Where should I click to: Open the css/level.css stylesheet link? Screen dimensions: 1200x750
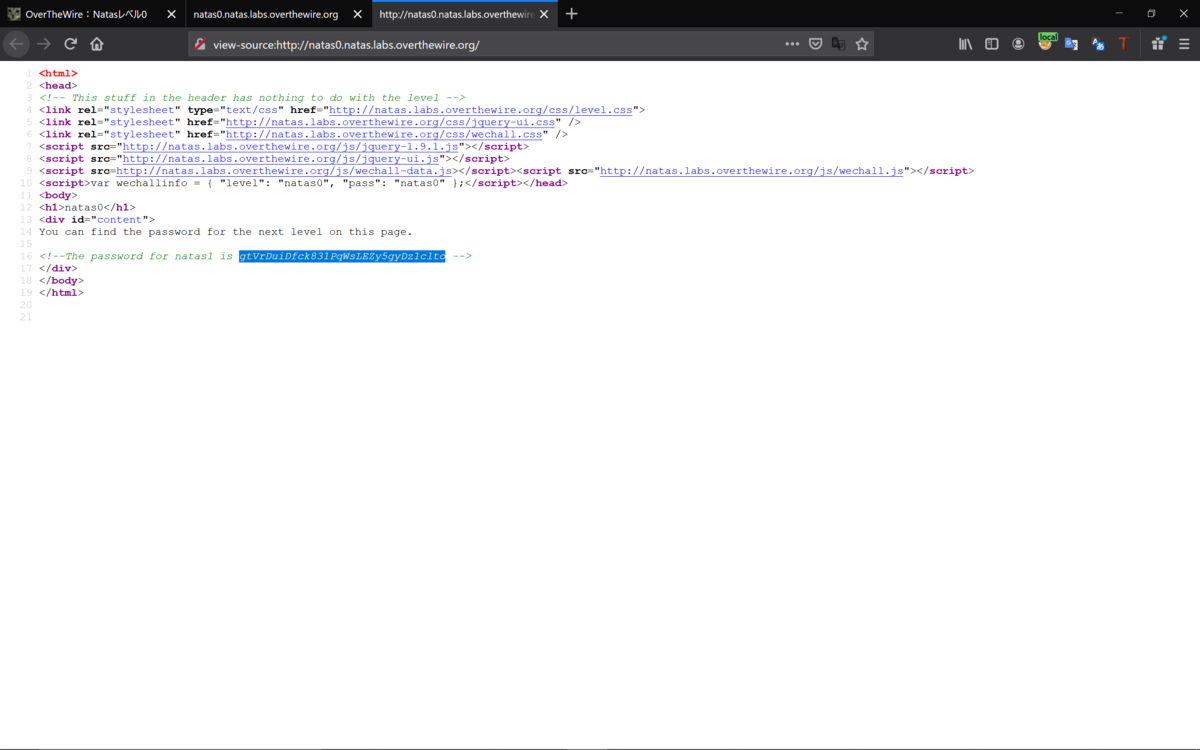(x=481, y=110)
